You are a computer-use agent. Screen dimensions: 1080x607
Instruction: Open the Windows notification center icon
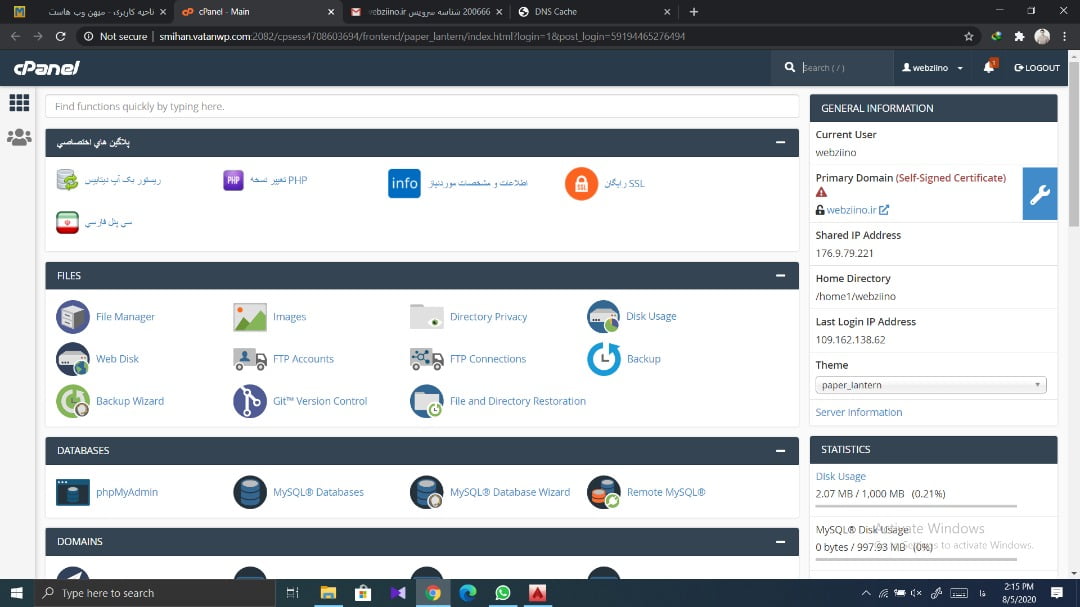click(1057, 593)
